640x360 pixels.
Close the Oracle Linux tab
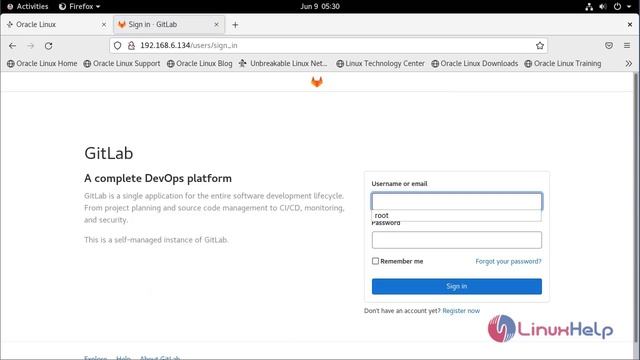click(x=104, y=24)
